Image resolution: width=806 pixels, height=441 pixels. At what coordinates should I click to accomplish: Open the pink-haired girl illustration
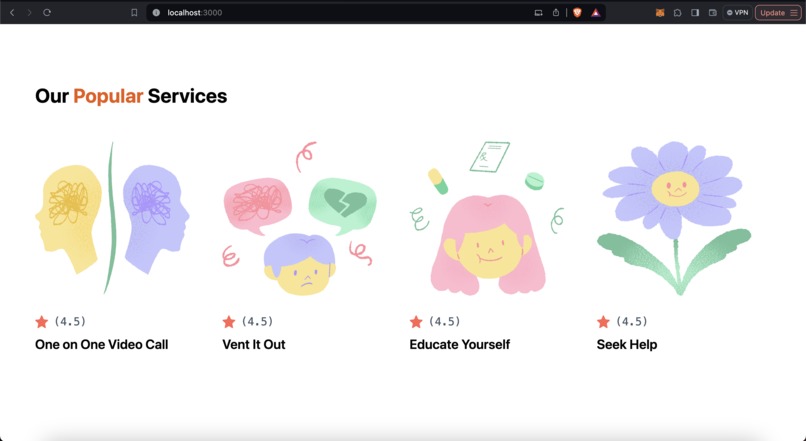[486, 218]
